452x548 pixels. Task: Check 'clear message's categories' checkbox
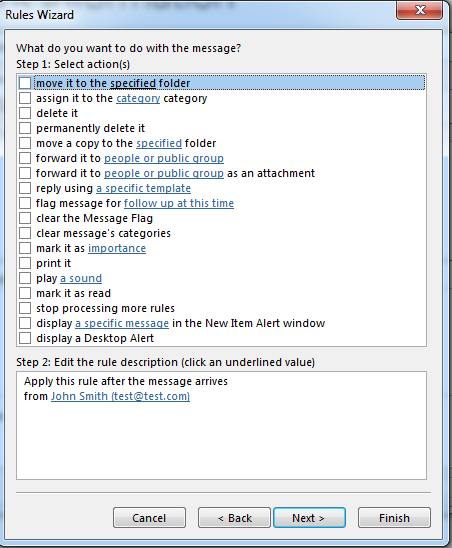[25, 233]
